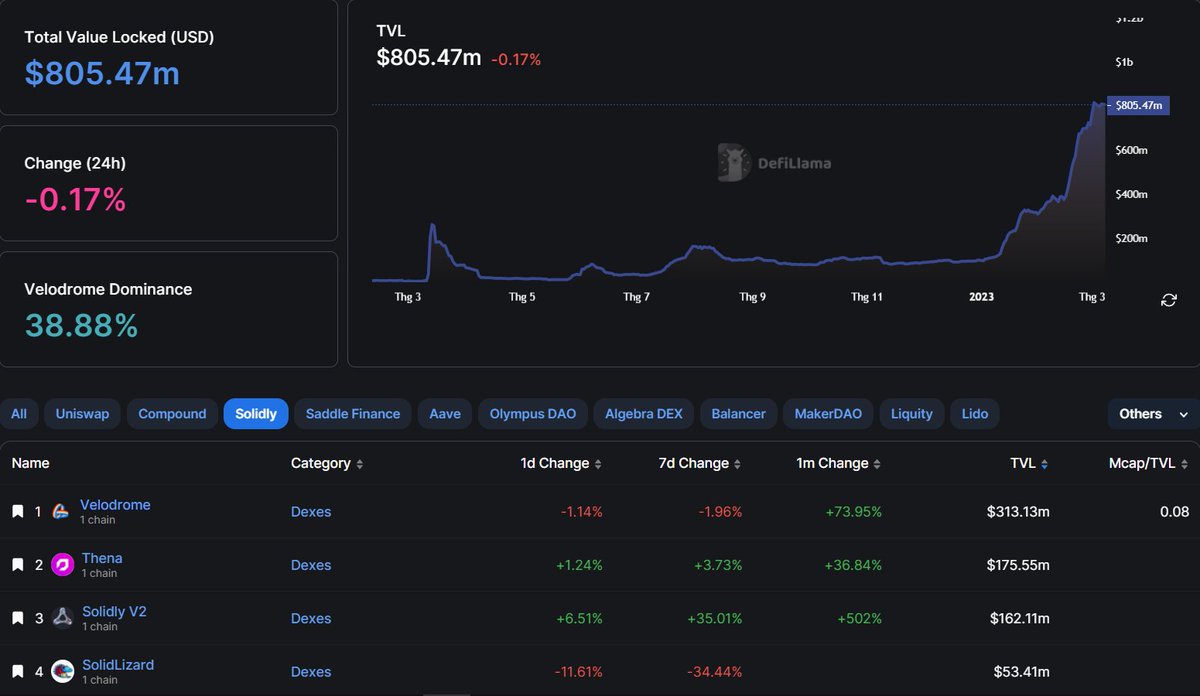Select the Uniswap filter tab

click(x=83, y=414)
